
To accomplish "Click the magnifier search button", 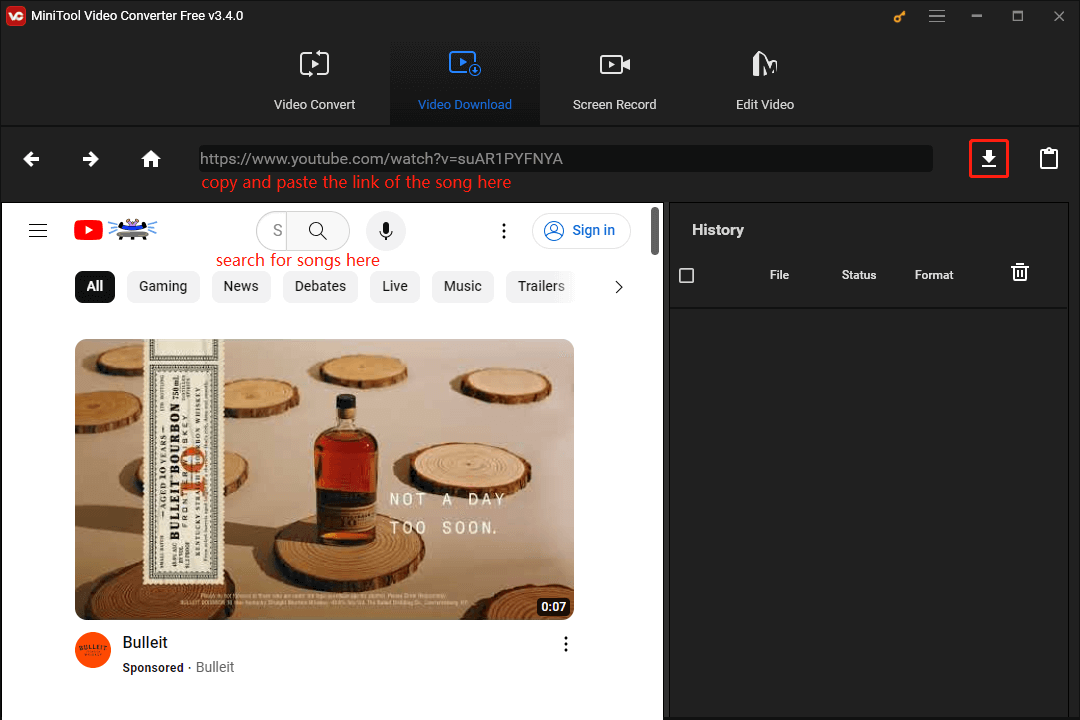I will pyautogui.click(x=318, y=230).
